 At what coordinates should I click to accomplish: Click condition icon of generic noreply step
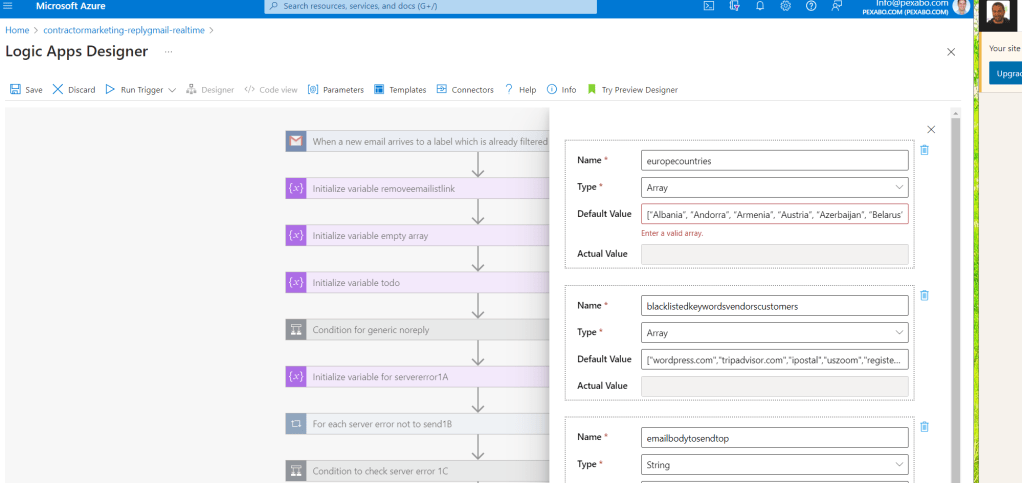tap(296, 329)
